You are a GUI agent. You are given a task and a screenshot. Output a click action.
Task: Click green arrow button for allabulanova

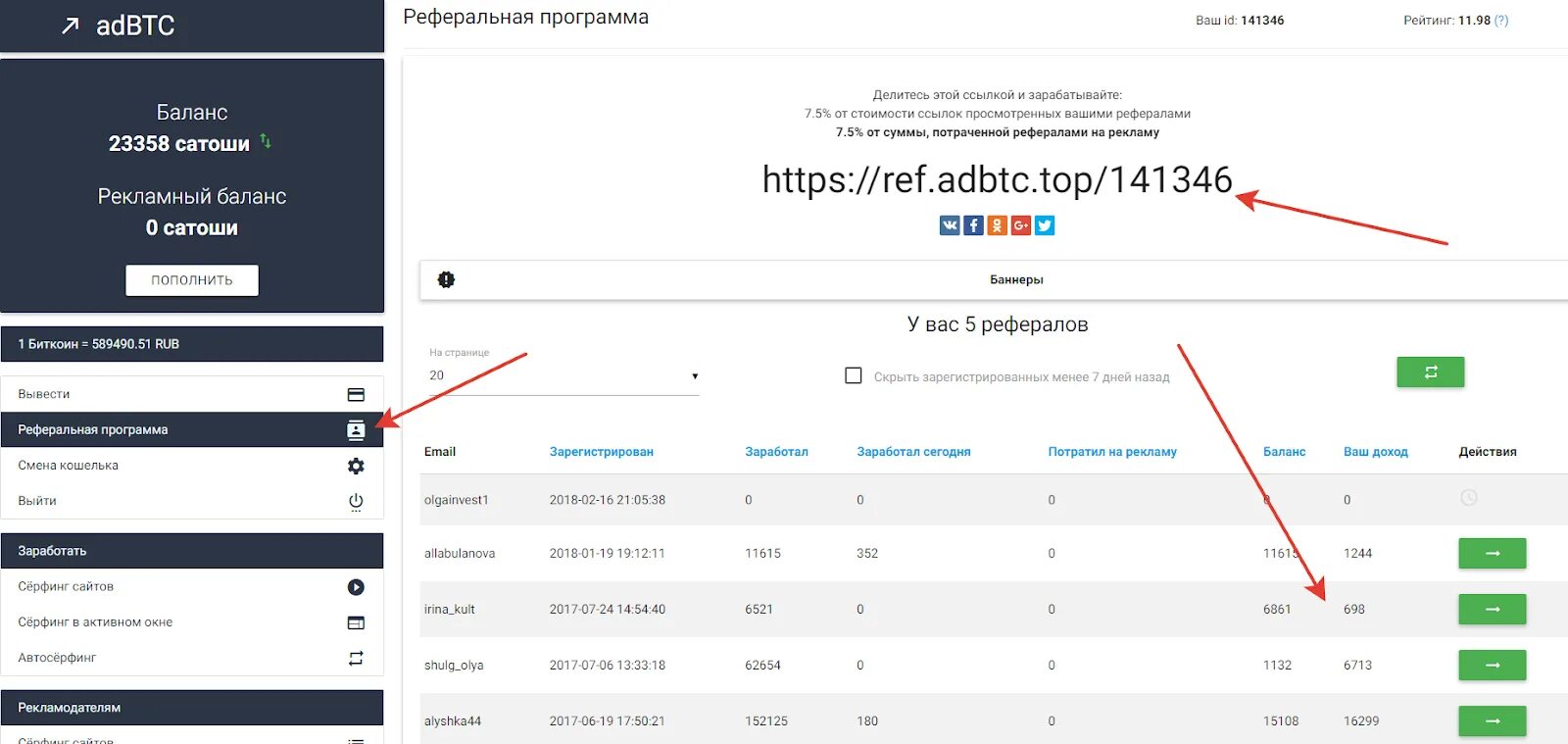pyautogui.click(x=1492, y=553)
